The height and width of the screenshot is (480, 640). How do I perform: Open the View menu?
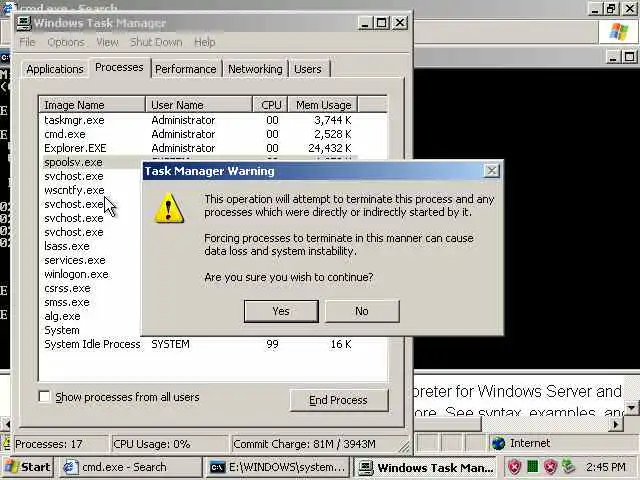[x=107, y=42]
